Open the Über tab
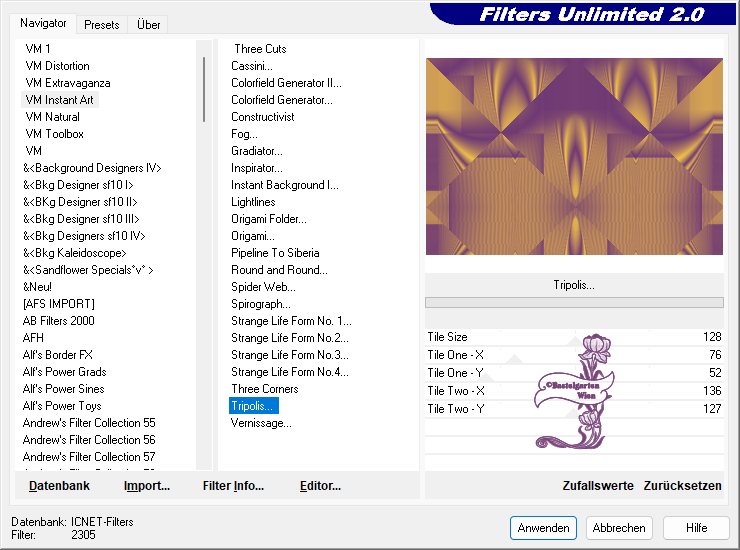This screenshot has width=740, height=550. tap(148, 25)
